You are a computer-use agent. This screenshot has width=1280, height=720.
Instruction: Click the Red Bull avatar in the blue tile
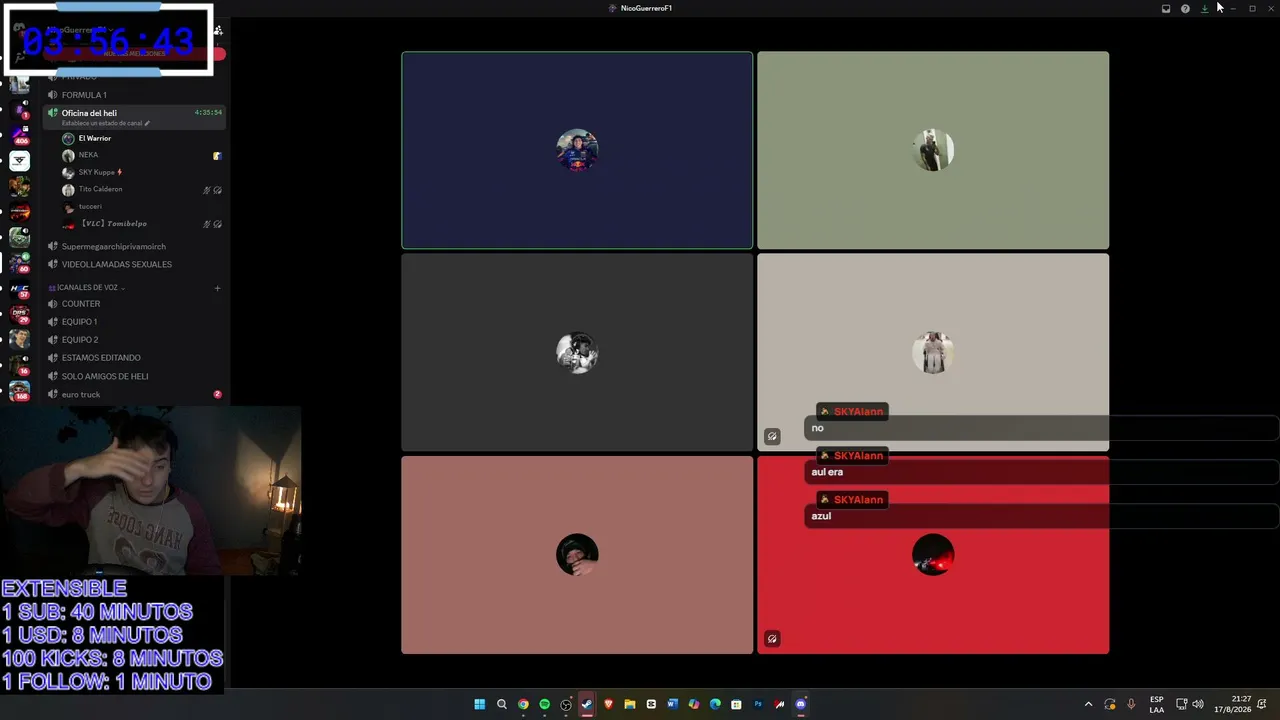[x=577, y=150]
